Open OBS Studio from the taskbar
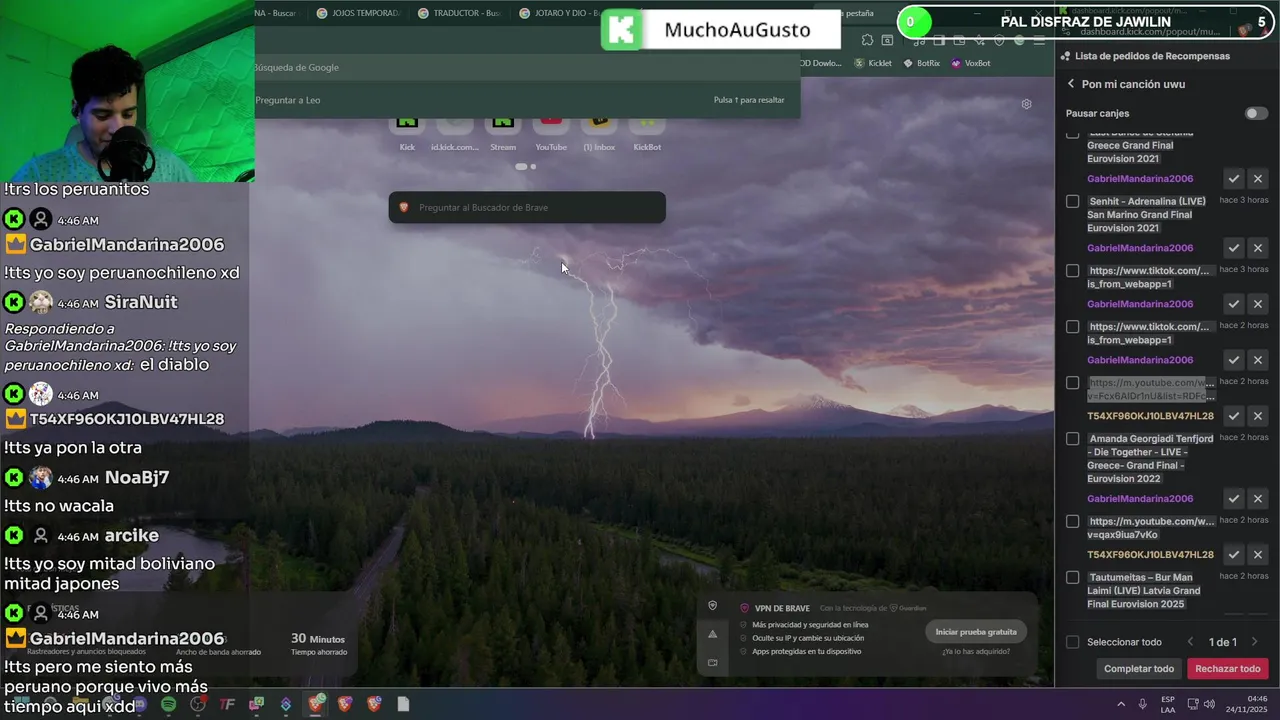 [198, 704]
